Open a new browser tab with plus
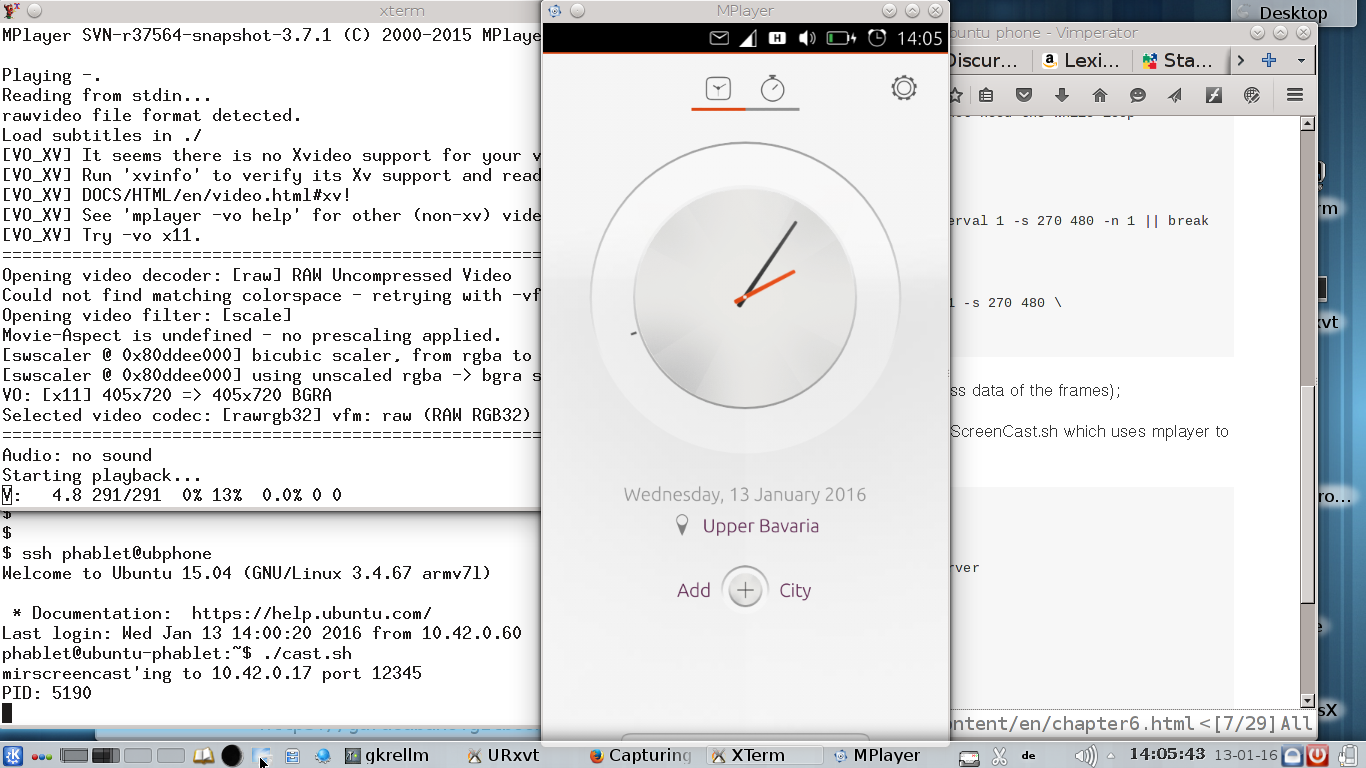Screen dimensions: 1366x768 click(1269, 60)
